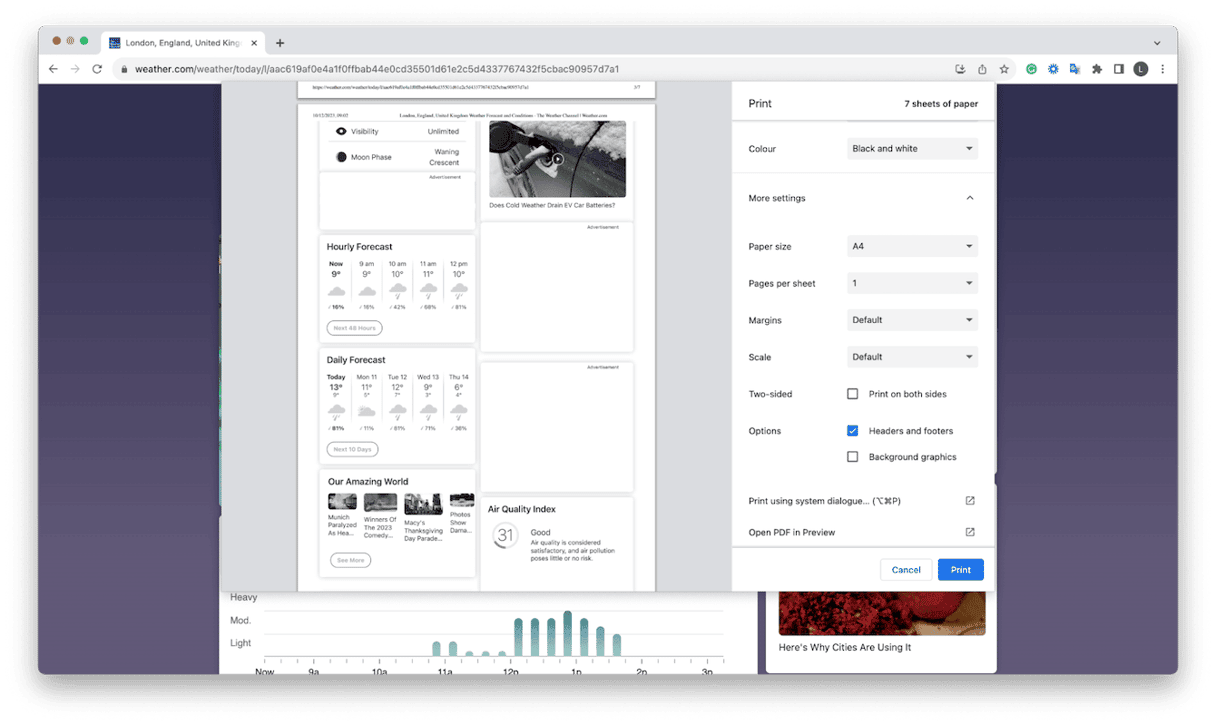Open the three-dot browser menu
The width and height of the screenshot is (1216, 725).
[1164, 69]
